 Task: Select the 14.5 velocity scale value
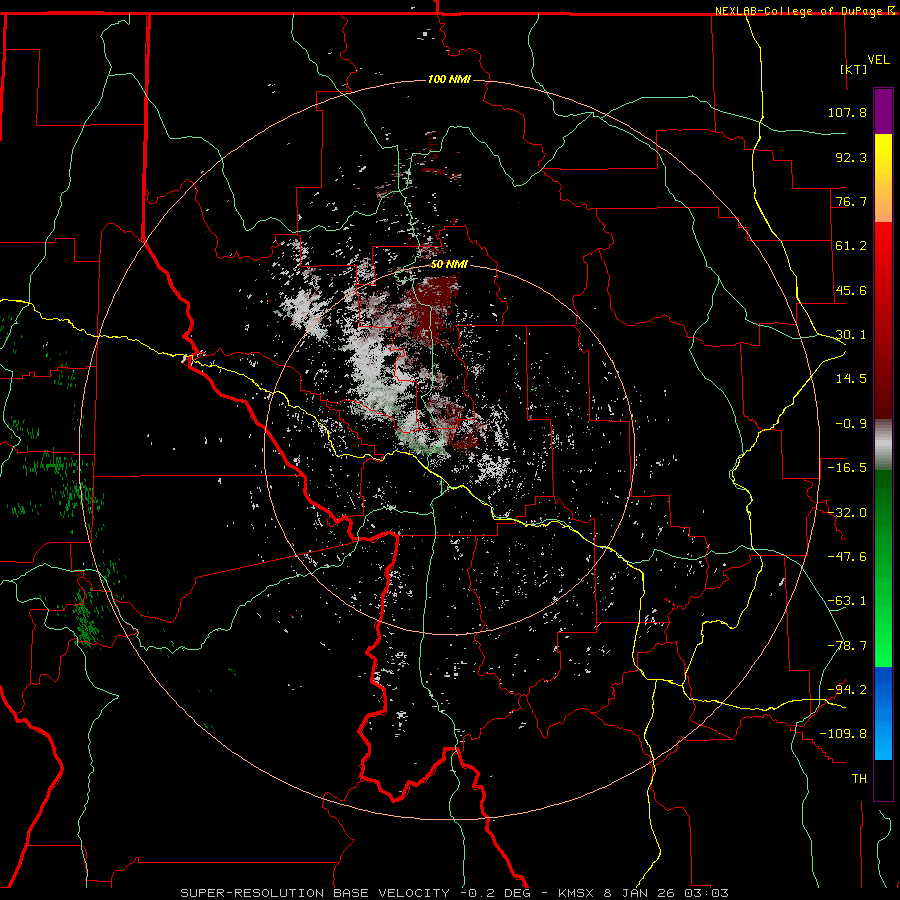(851, 379)
